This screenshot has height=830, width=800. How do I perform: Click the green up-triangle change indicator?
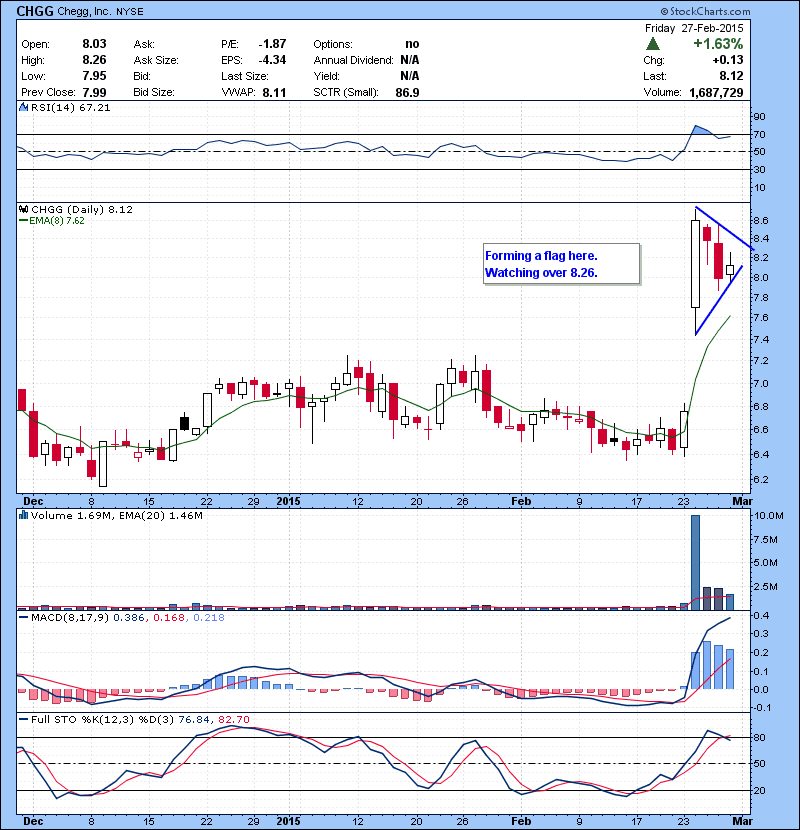click(653, 43)
